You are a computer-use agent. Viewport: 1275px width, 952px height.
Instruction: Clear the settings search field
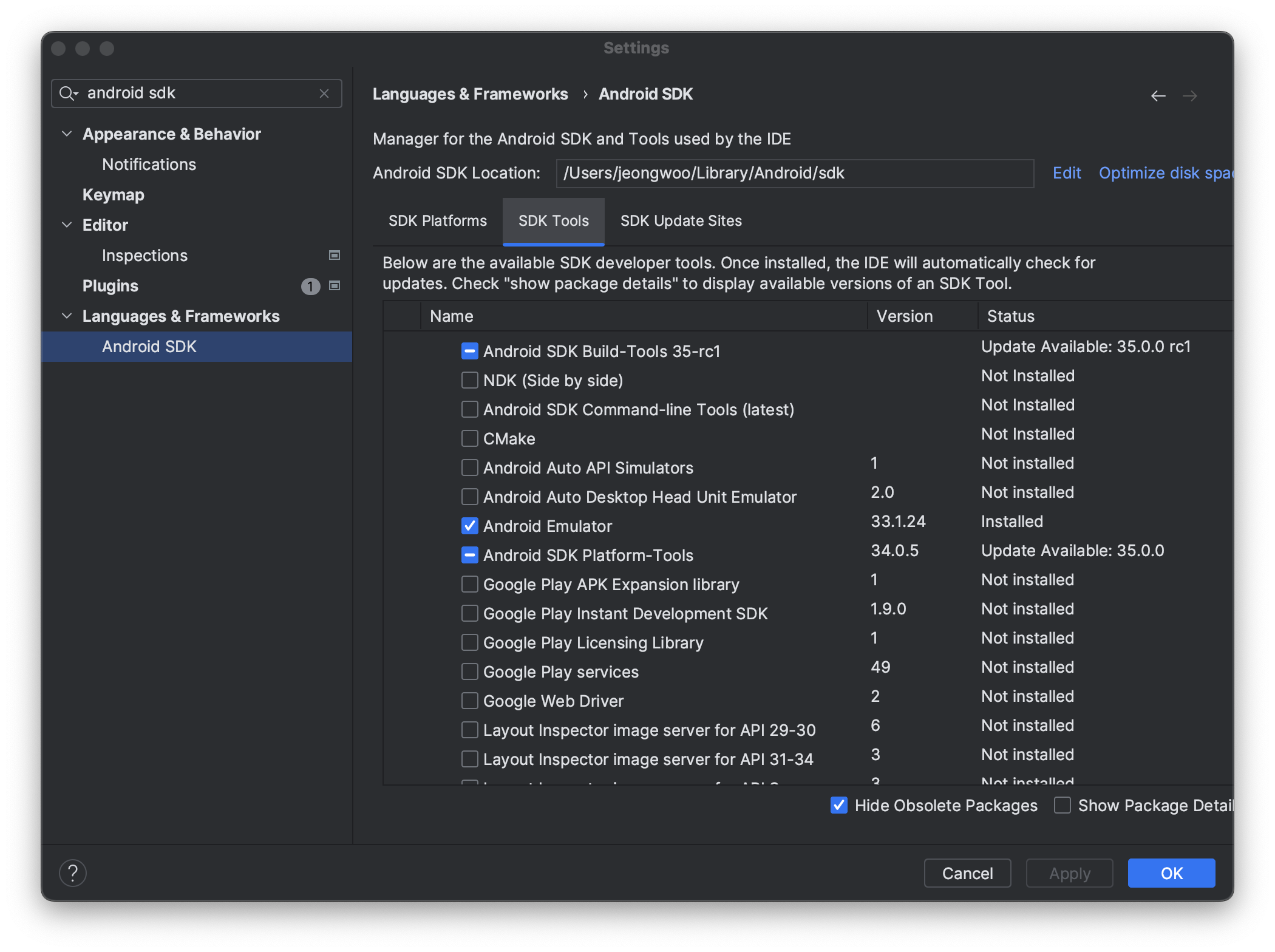pos(324,93)
